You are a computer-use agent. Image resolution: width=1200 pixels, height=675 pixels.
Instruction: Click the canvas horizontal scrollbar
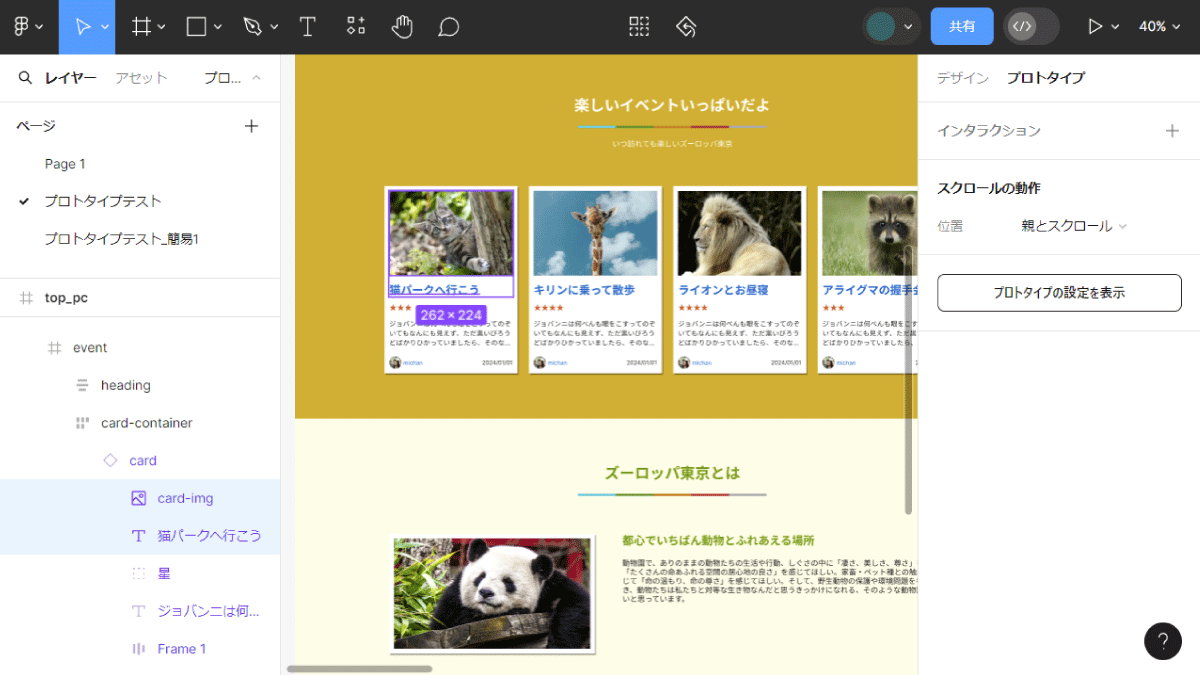click(x=360, y=669)
